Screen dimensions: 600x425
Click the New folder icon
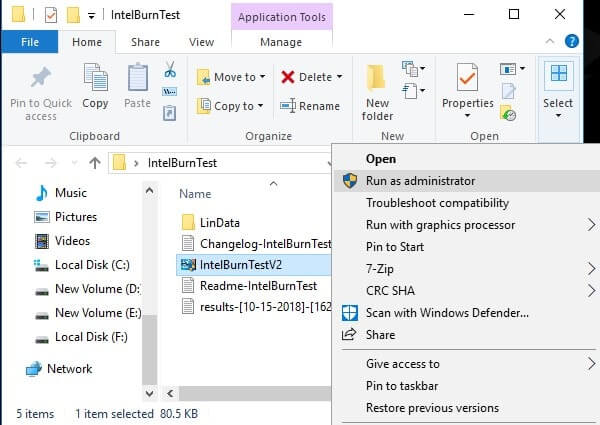[376, 78]
